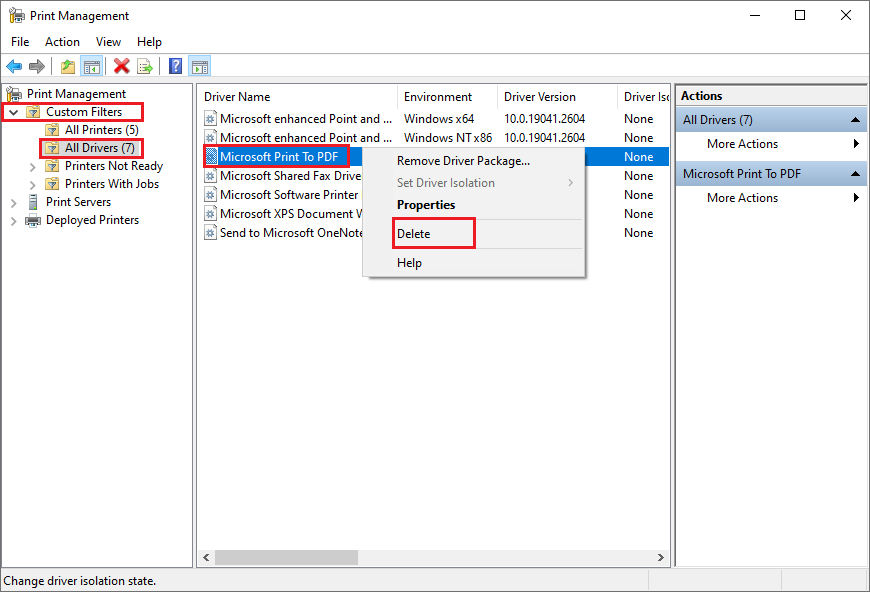Click the horizontal scrollbar thumb in driver list
Image resolution: width=870 pixels, height=592 pixels.
[x=286, y=557]
